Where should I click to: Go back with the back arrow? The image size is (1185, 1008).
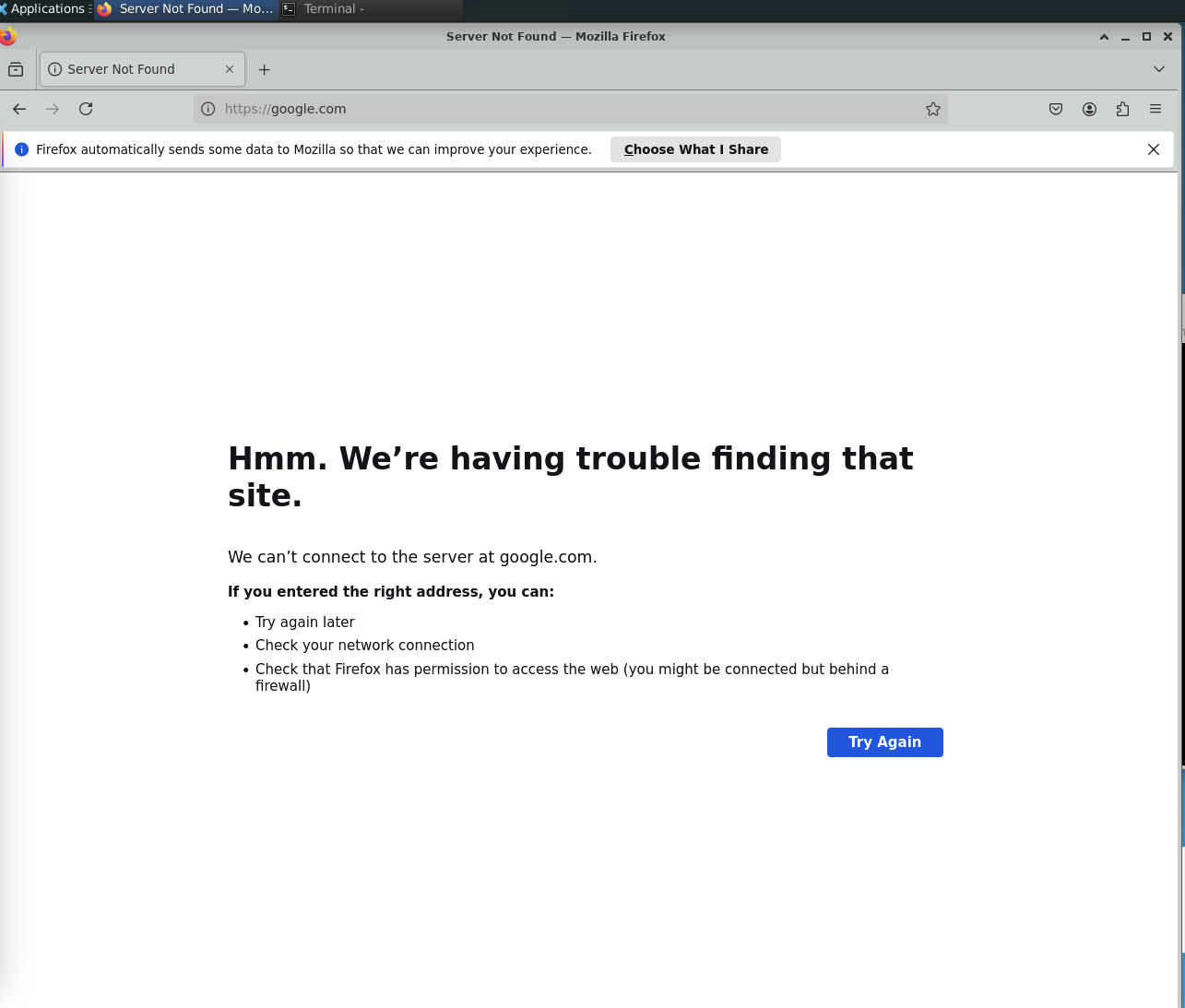coord(19,109)
